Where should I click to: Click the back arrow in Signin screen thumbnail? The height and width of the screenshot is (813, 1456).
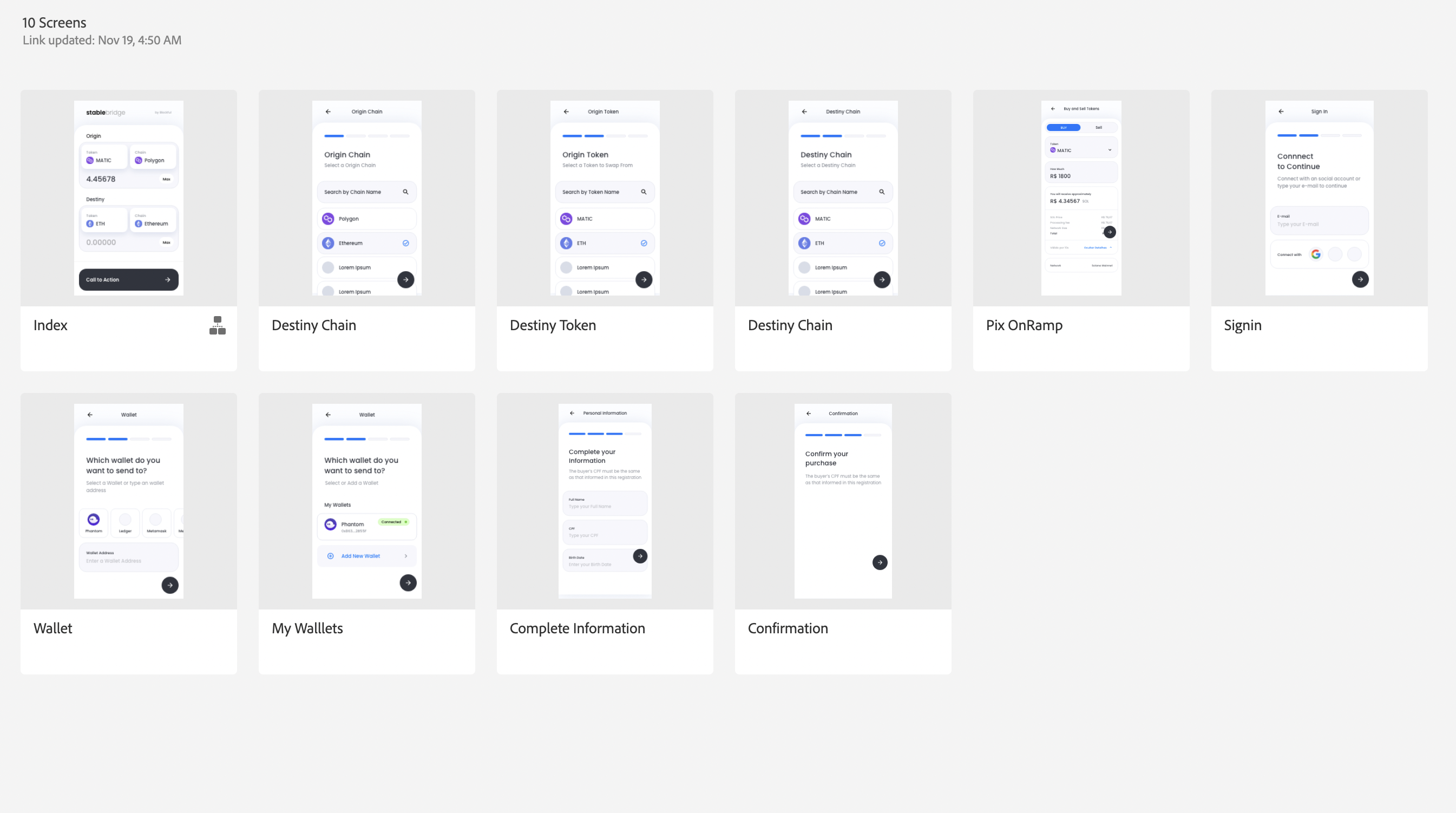[x=1281, y=112]
